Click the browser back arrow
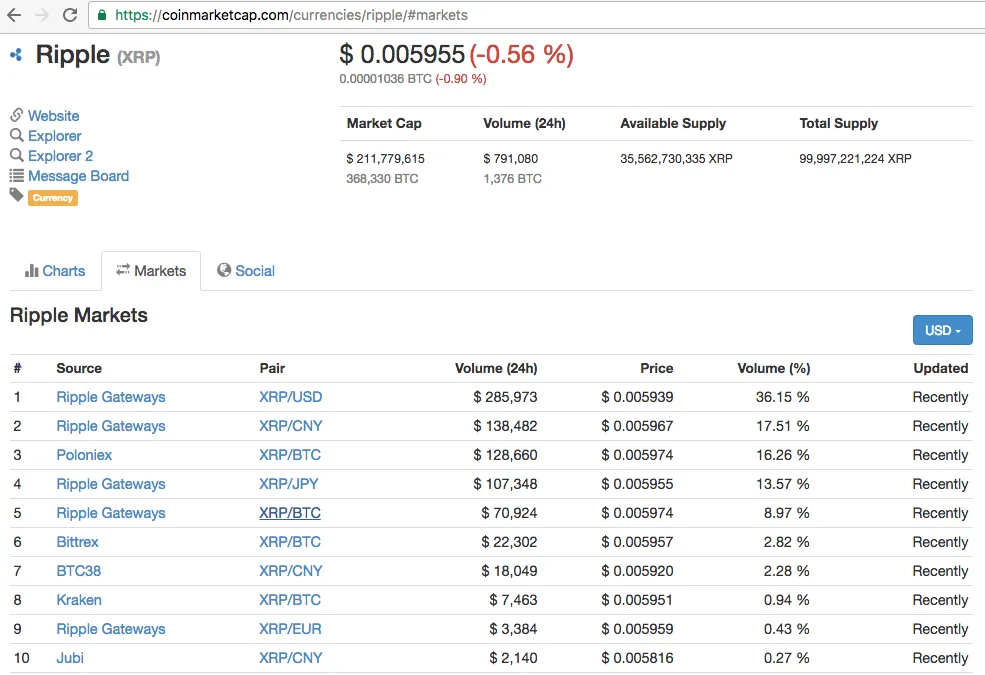This screenshot has width=985, height=675. 14,15
